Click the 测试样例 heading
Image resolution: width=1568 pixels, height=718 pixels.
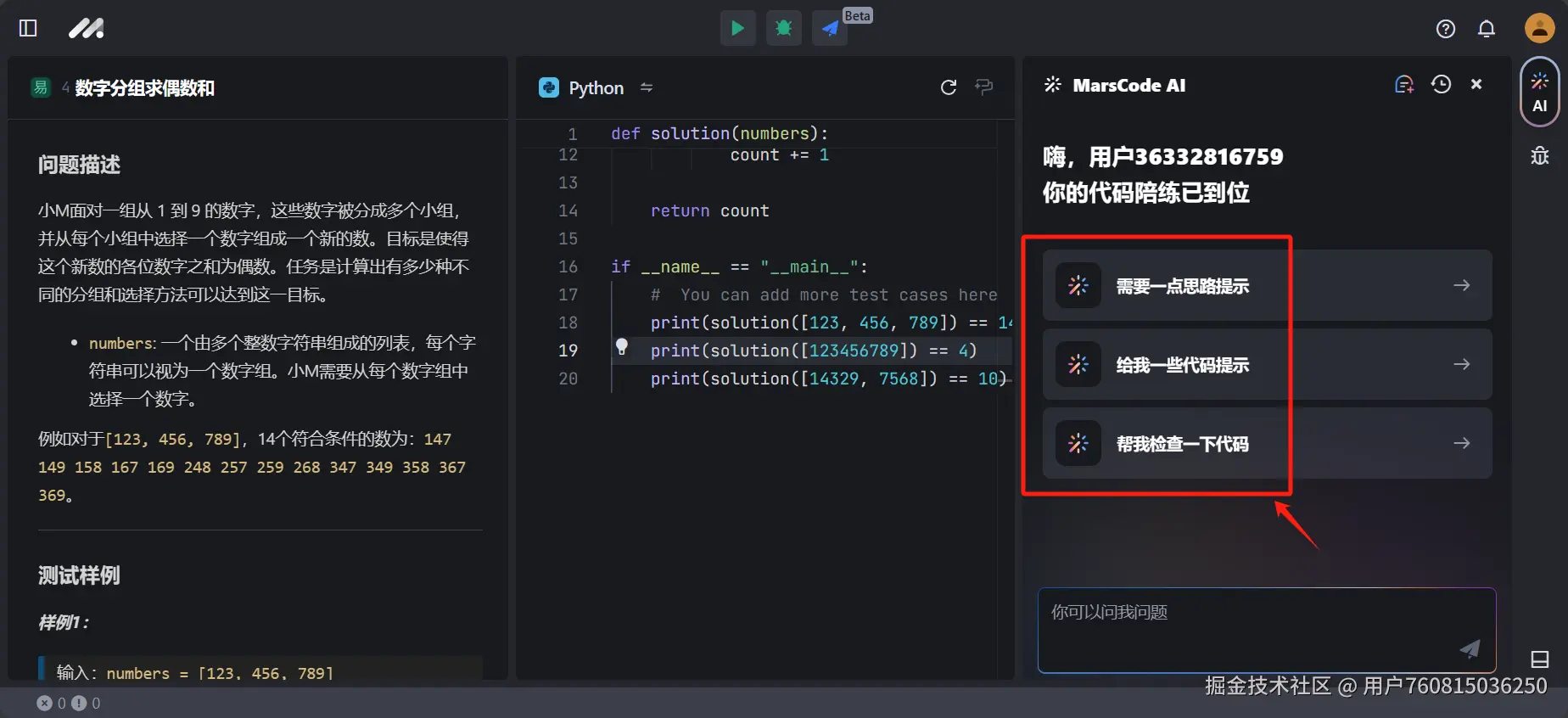tap(79, 575)
